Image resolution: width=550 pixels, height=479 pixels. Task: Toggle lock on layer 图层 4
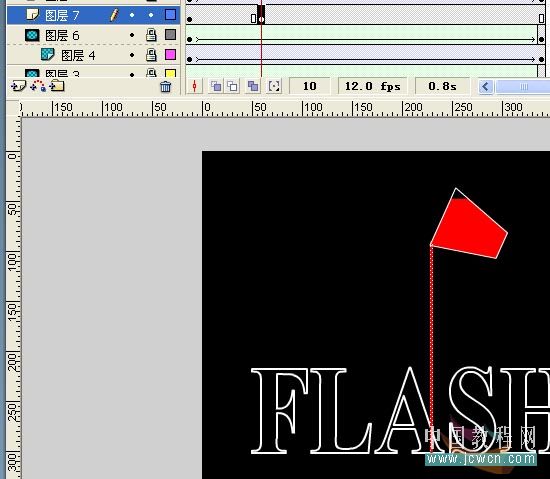point(151,55)
